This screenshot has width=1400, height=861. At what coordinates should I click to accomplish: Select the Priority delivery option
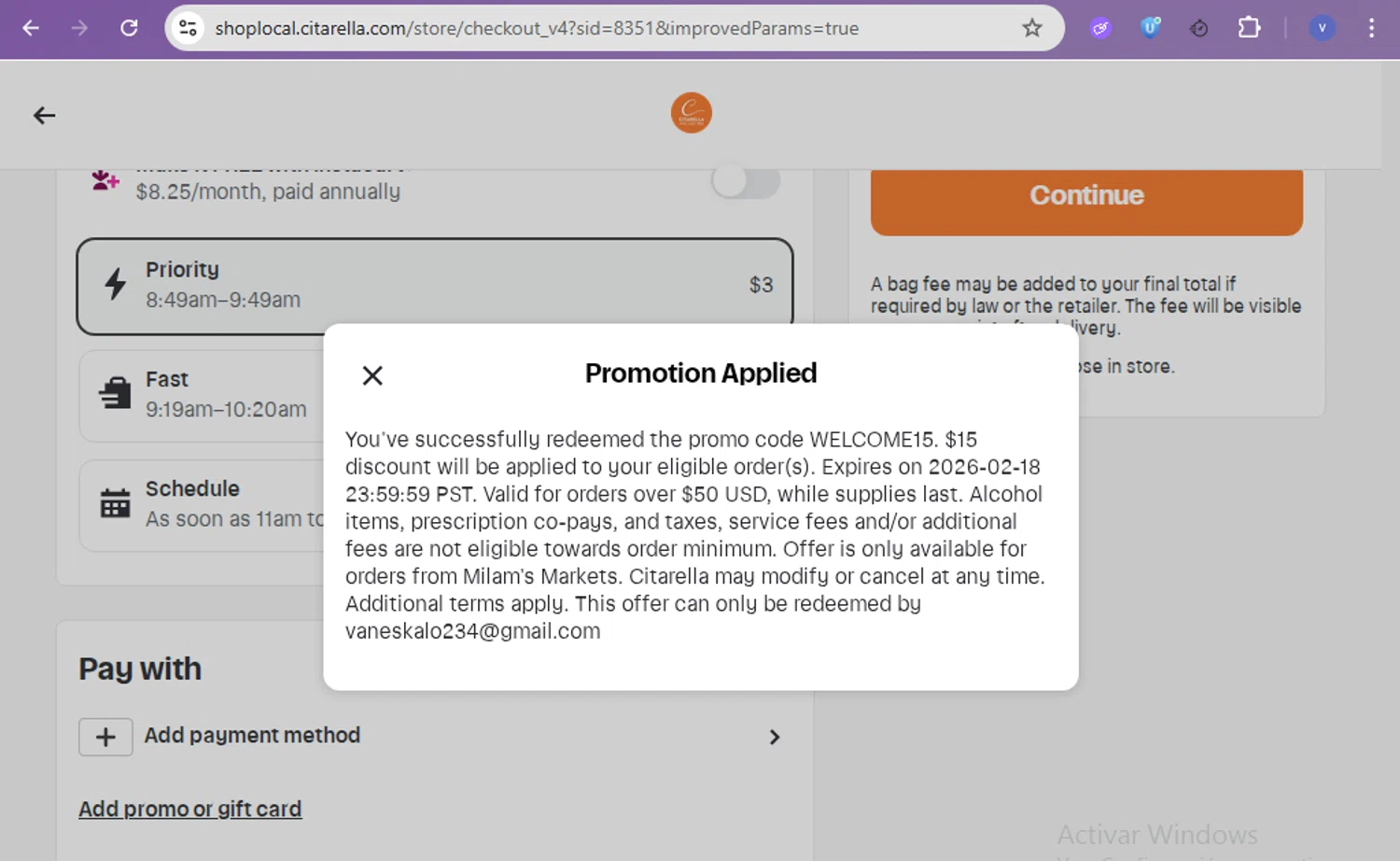(435, 286)
